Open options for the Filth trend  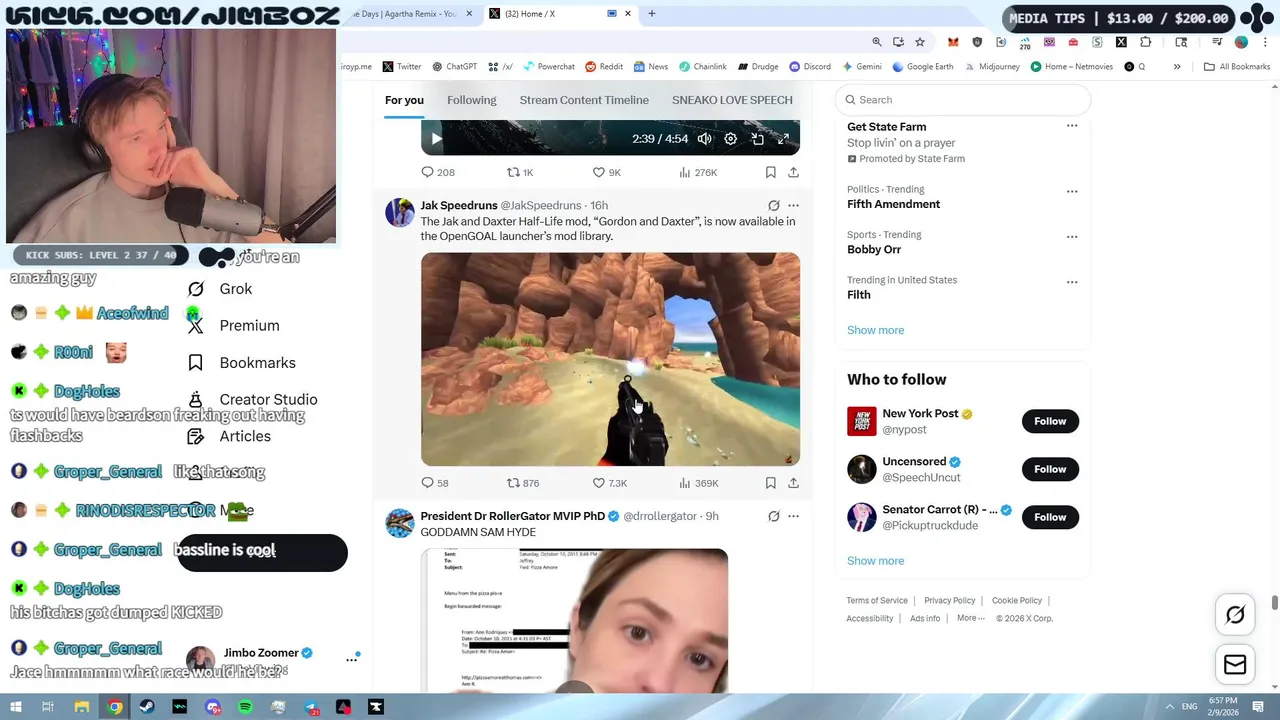tap(1072, 282)
